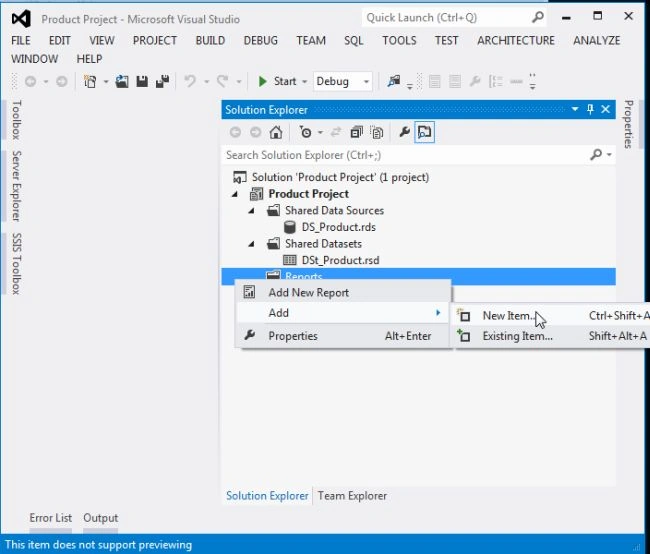This screenshot has height=554, width=650.
Task: Toggle the Preview Selected Items button
Action: 424,132
